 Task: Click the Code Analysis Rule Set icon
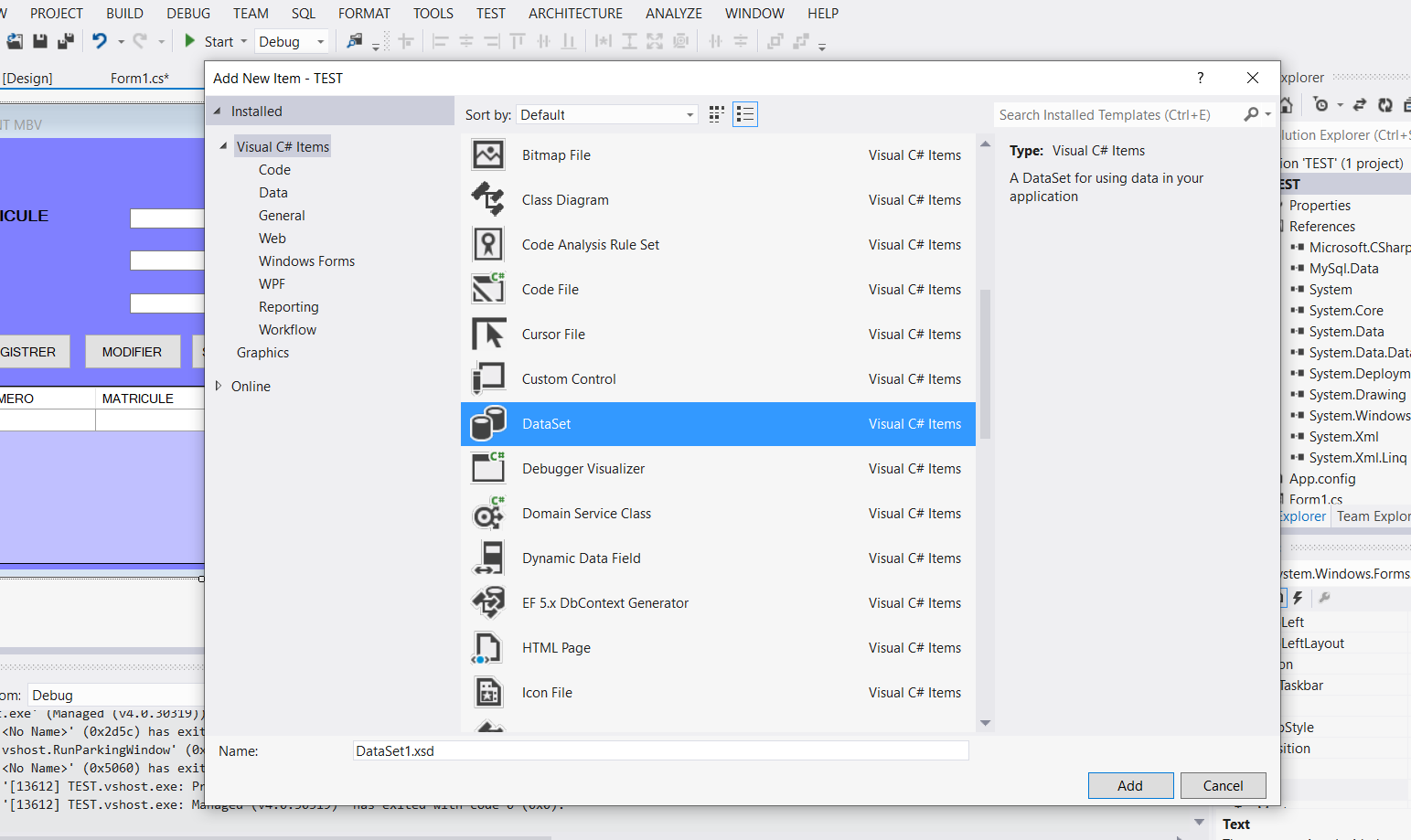point(488,244)
